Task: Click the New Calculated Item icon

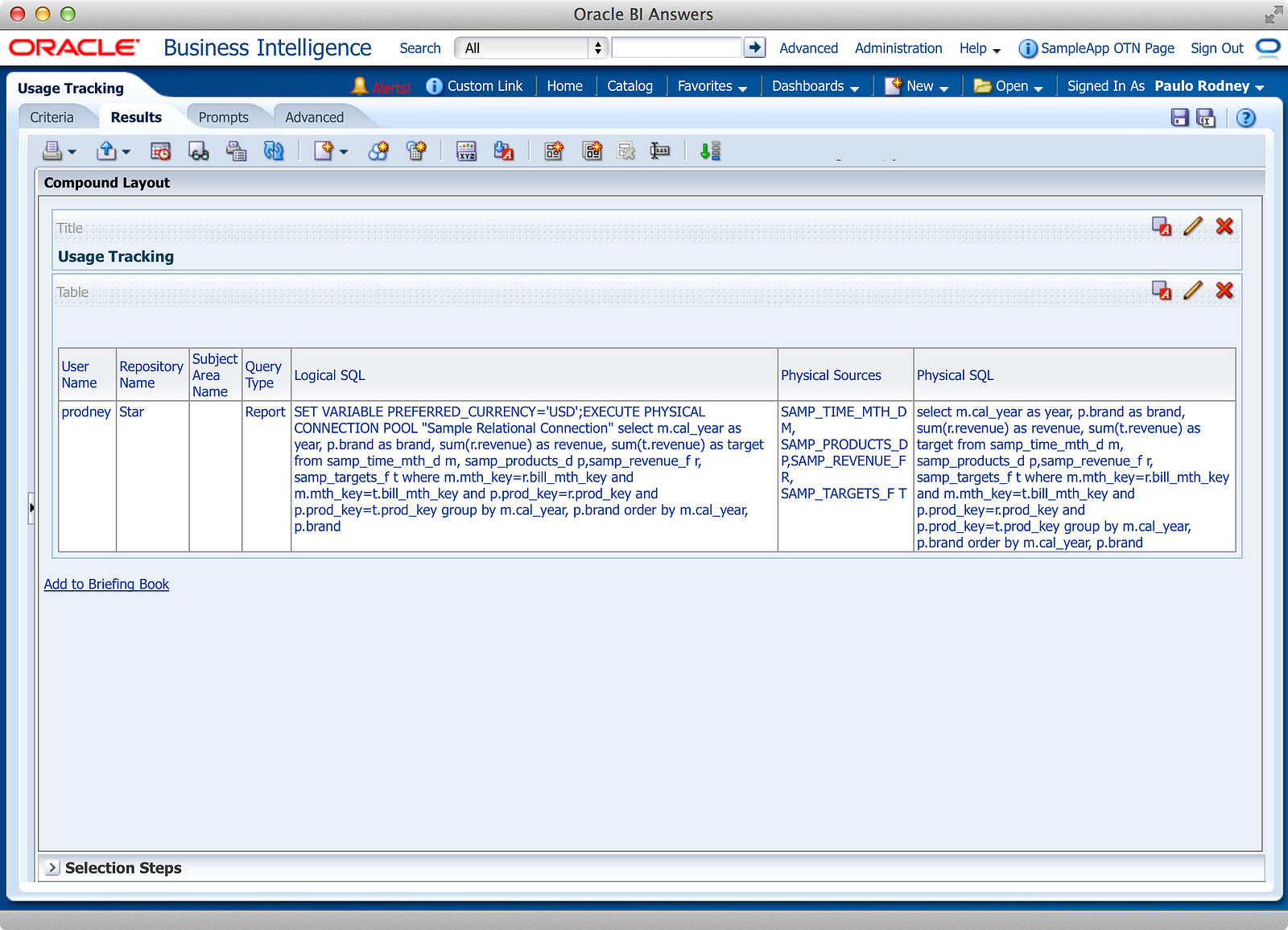Action: click(x=416, y=151)
